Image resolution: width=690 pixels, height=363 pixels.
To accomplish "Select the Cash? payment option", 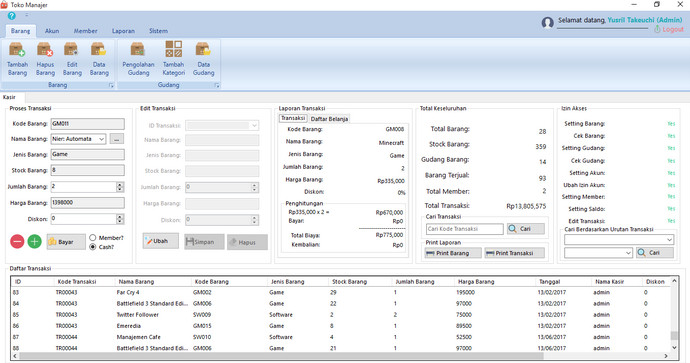I will click(92, 247).
